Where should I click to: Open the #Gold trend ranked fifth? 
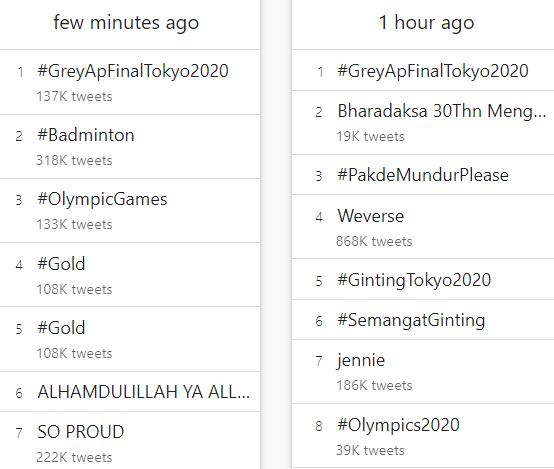[x=61, y=328]
